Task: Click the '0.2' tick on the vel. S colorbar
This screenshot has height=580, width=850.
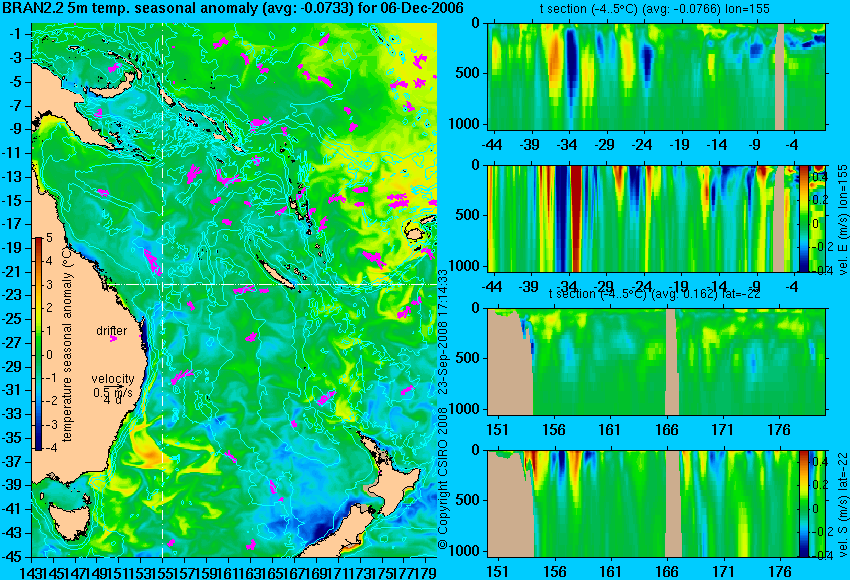Action: [819, 485]
